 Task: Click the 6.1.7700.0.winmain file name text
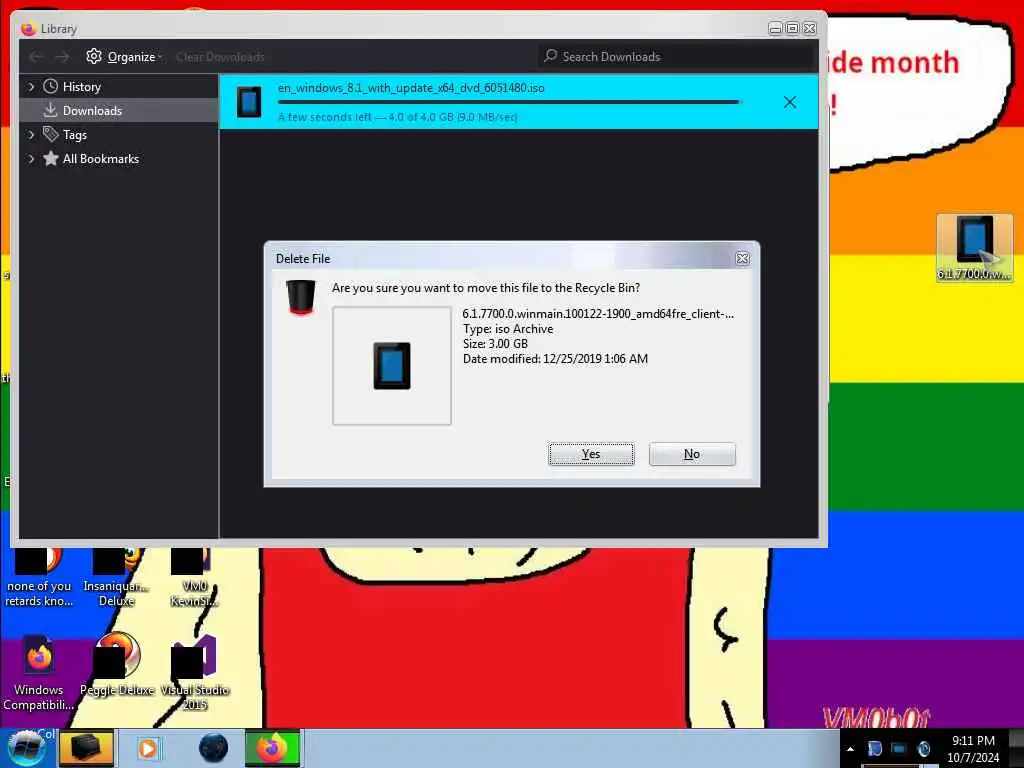(x=598, y=313)
